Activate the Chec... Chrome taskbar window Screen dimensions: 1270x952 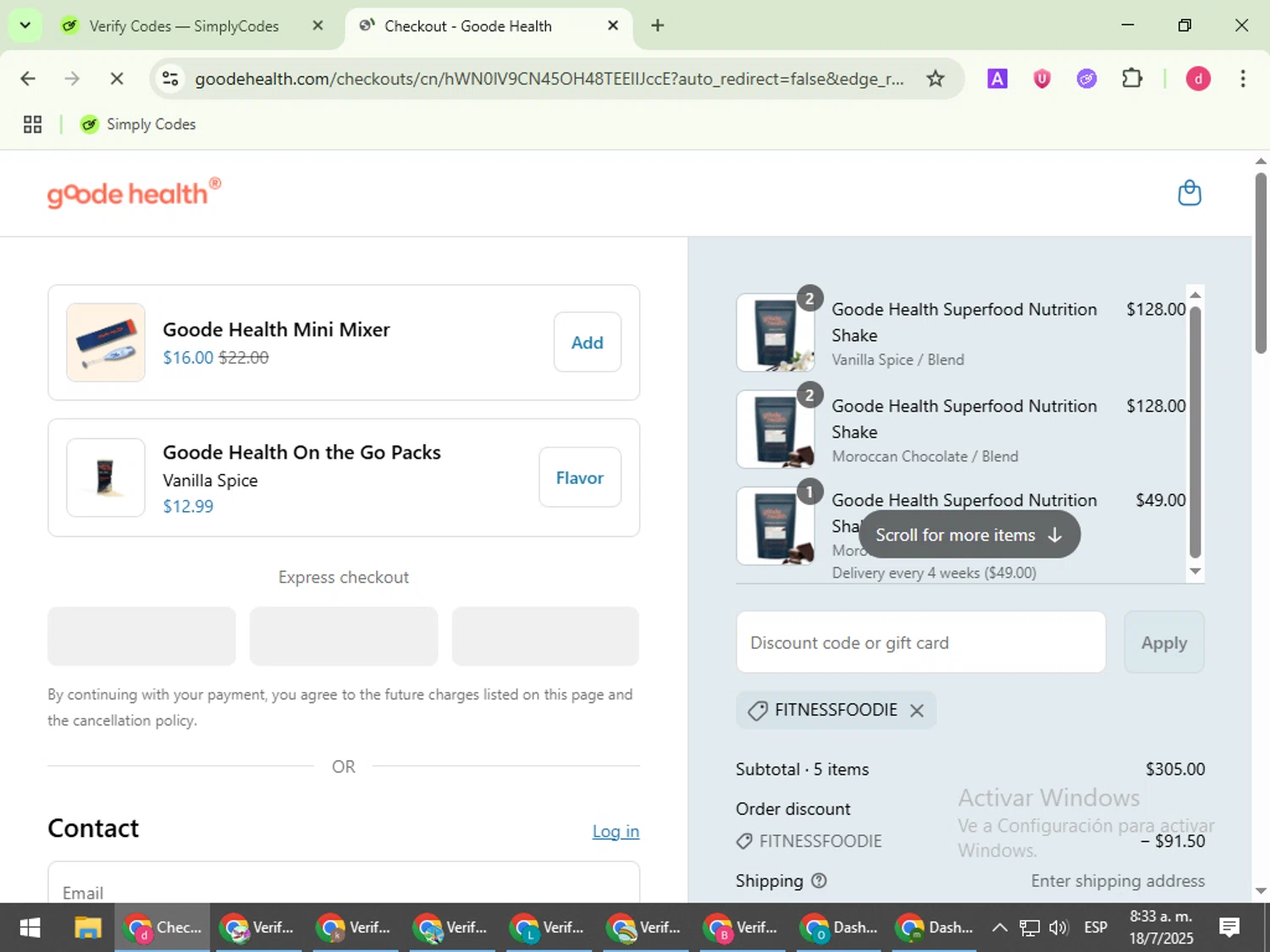(x=163, y=927)
